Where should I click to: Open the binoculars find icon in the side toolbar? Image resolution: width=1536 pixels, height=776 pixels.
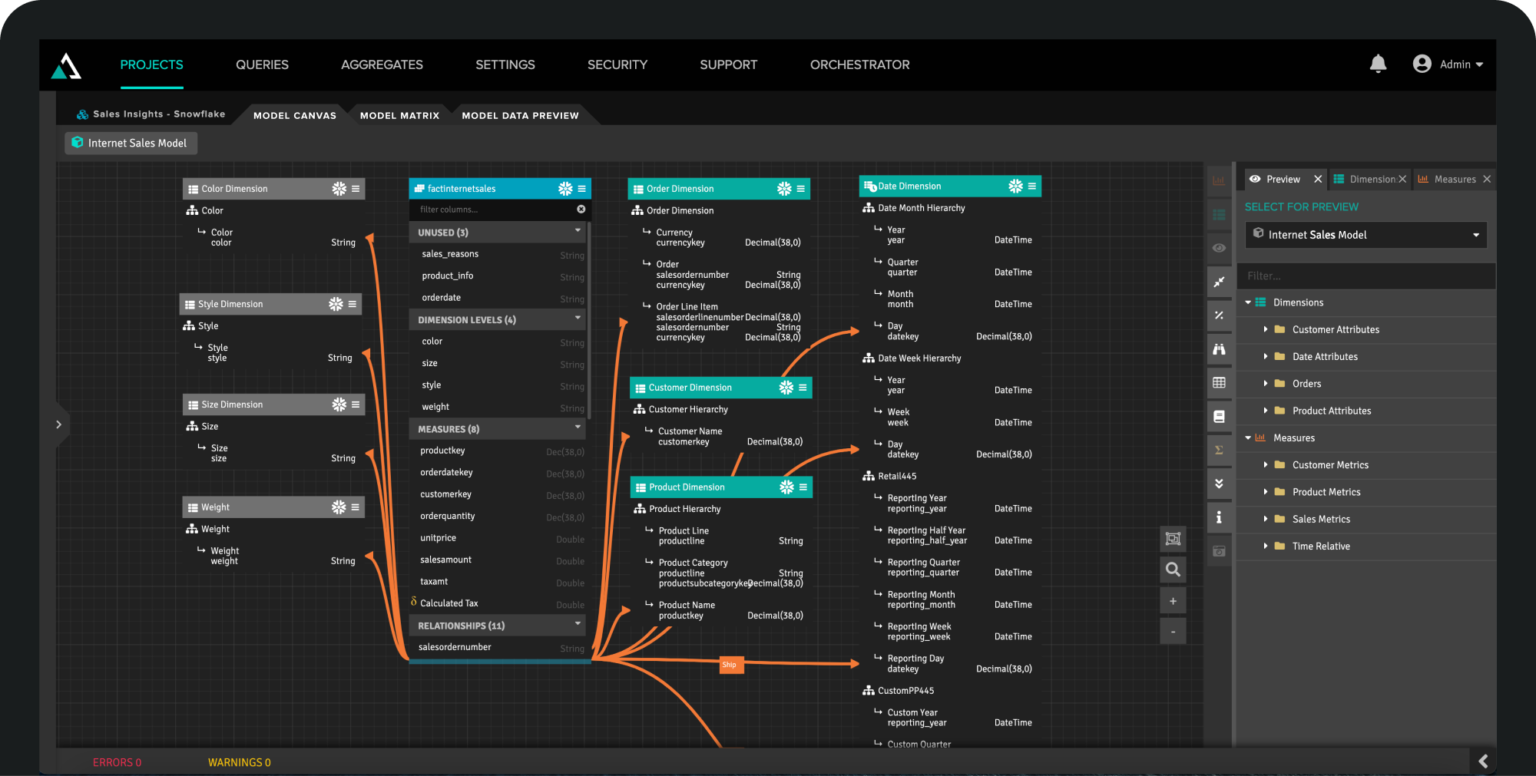pyautogui.click(x=1219, y=348)
